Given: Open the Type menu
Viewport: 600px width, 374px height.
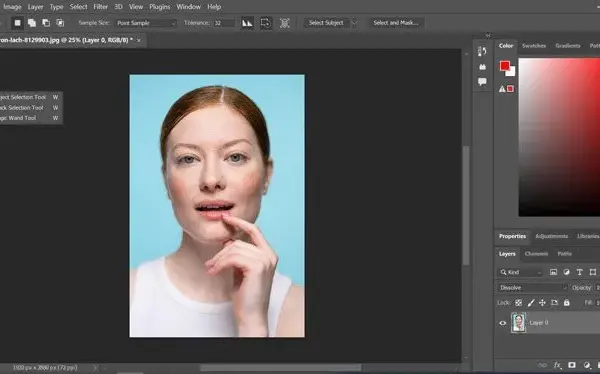Looking at the screenshot, I should coord(56,7).
